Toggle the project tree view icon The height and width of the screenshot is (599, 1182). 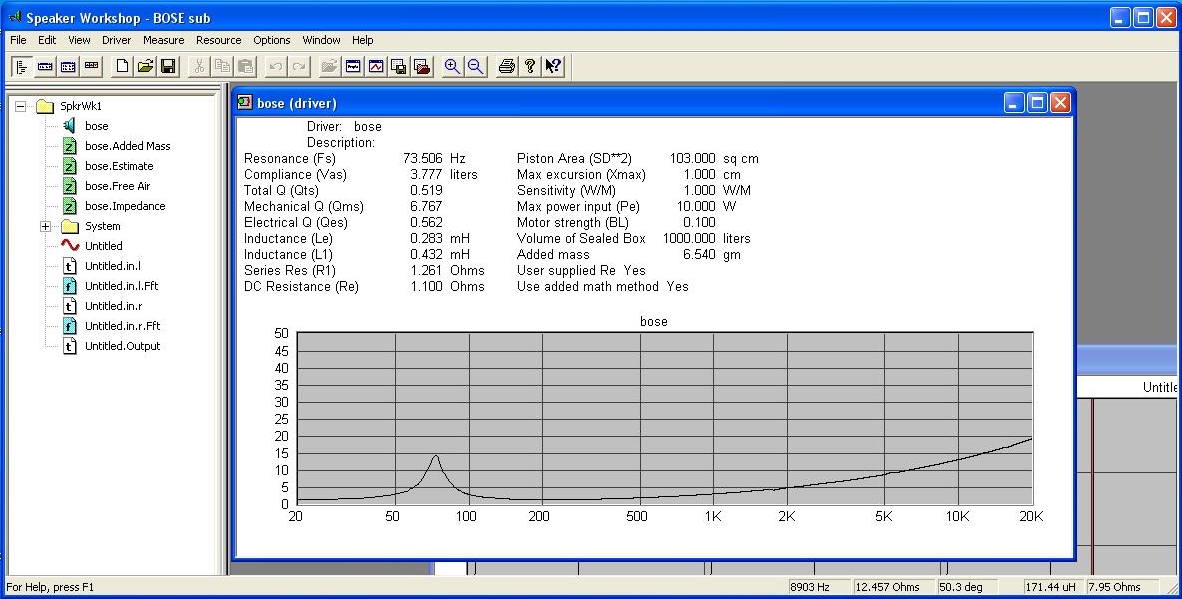click(22, 66)
